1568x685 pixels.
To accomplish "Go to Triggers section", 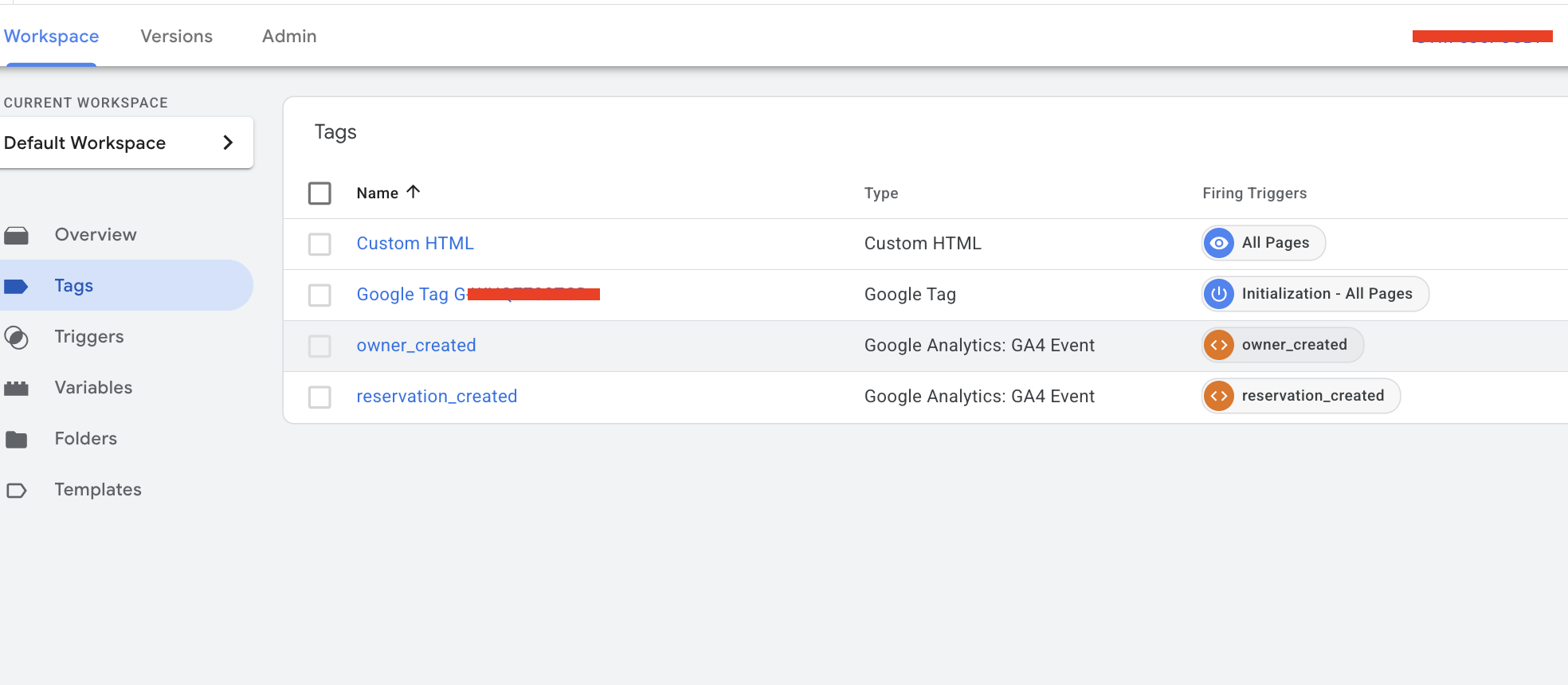I will point(89,337).
